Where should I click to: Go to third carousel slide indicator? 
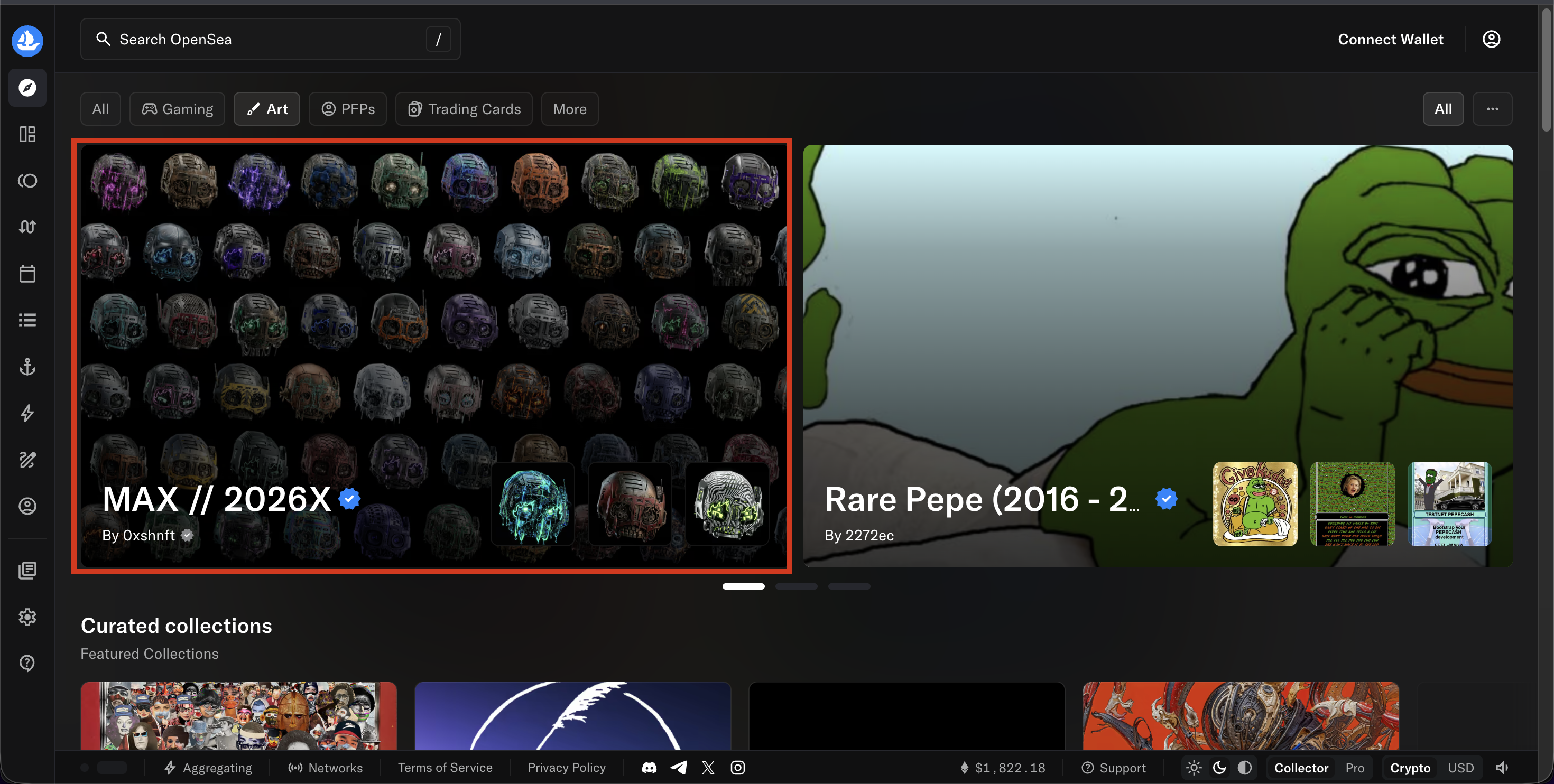coord(849,586)
